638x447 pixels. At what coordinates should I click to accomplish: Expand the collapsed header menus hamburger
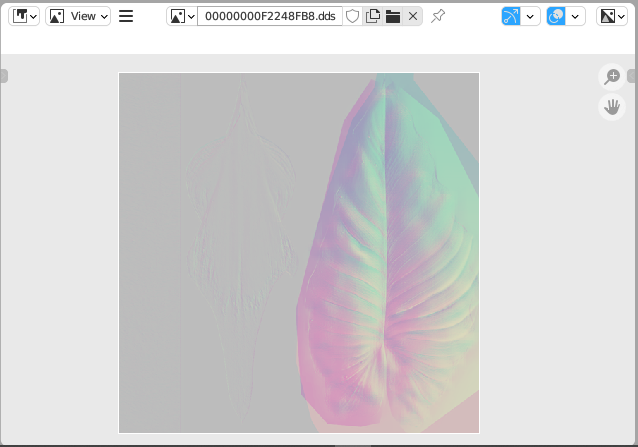[x=126, y=16]
